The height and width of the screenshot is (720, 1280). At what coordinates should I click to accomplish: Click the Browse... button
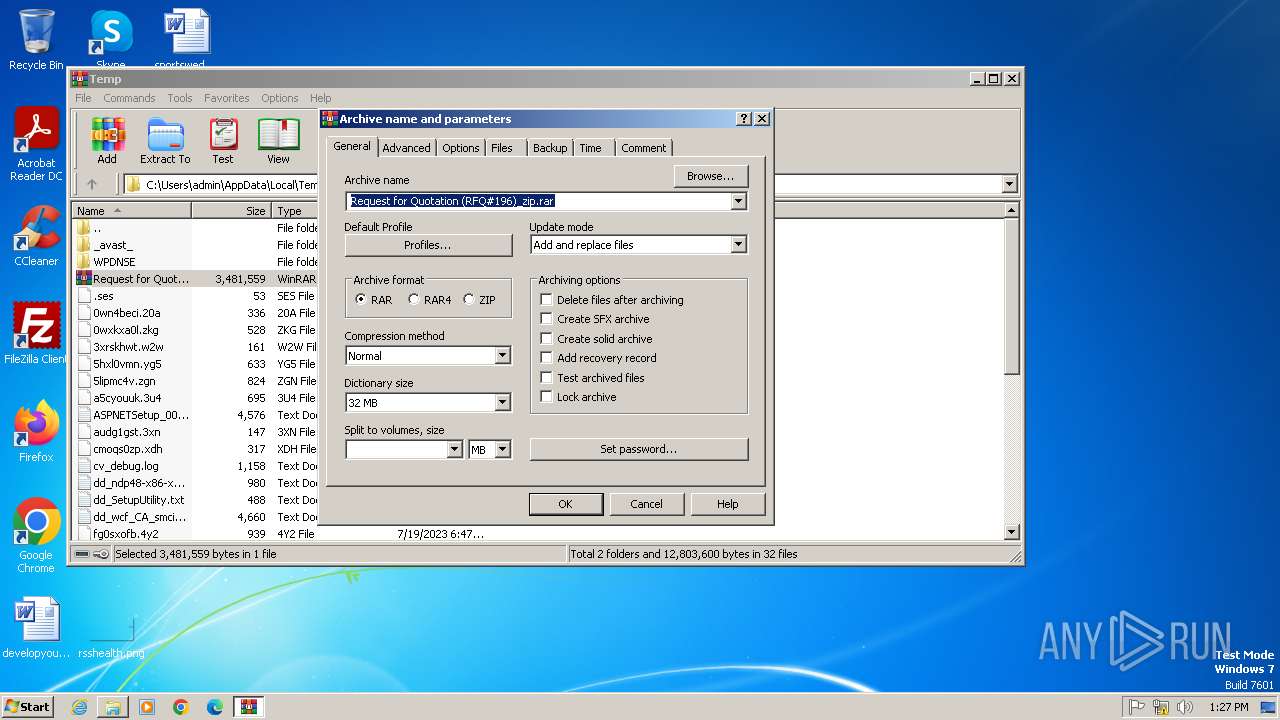(711, 176)
